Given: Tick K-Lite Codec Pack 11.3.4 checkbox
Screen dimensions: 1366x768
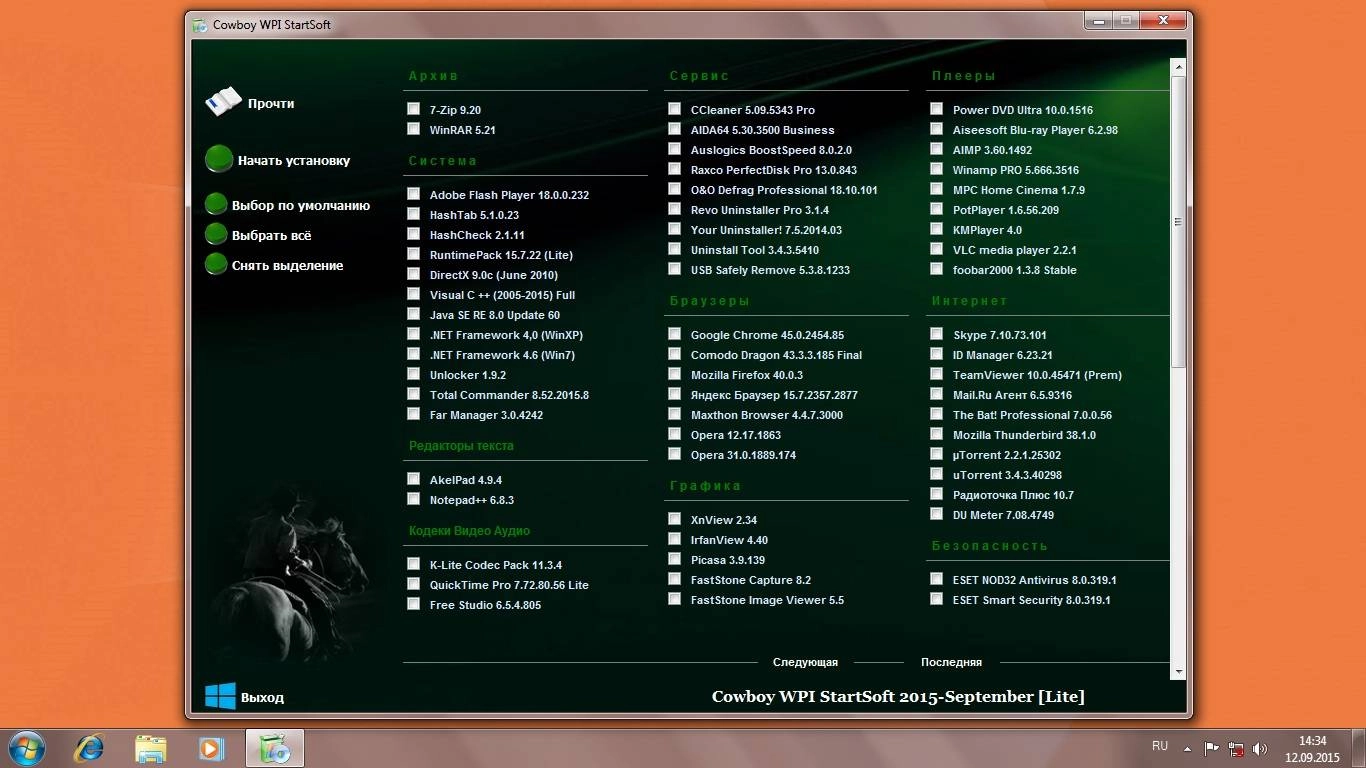Looking at the screenshot, I should click(x=413, y=564).
